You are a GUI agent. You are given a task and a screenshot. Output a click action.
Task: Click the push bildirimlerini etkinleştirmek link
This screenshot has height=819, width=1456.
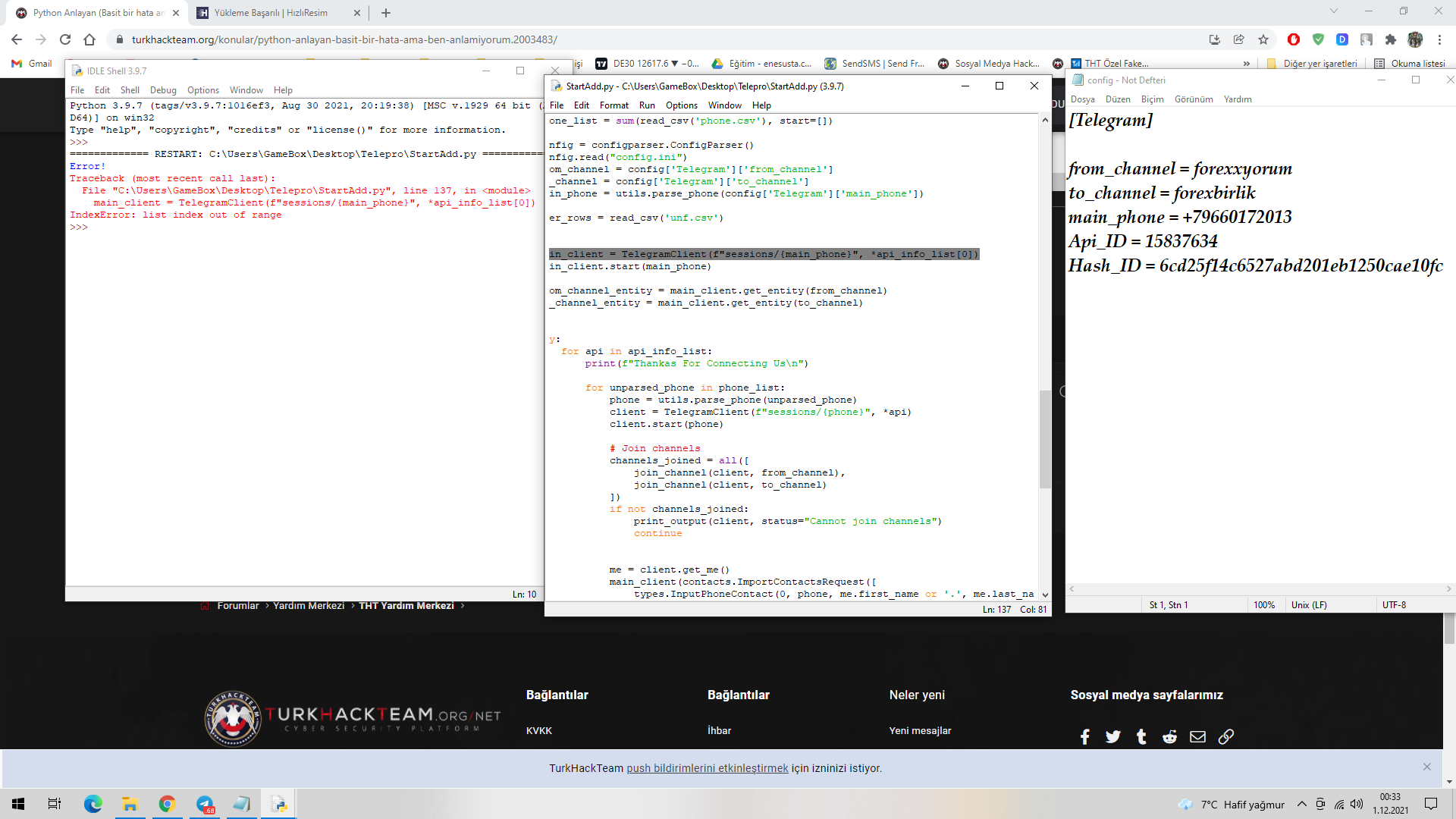tap(708, 768)
